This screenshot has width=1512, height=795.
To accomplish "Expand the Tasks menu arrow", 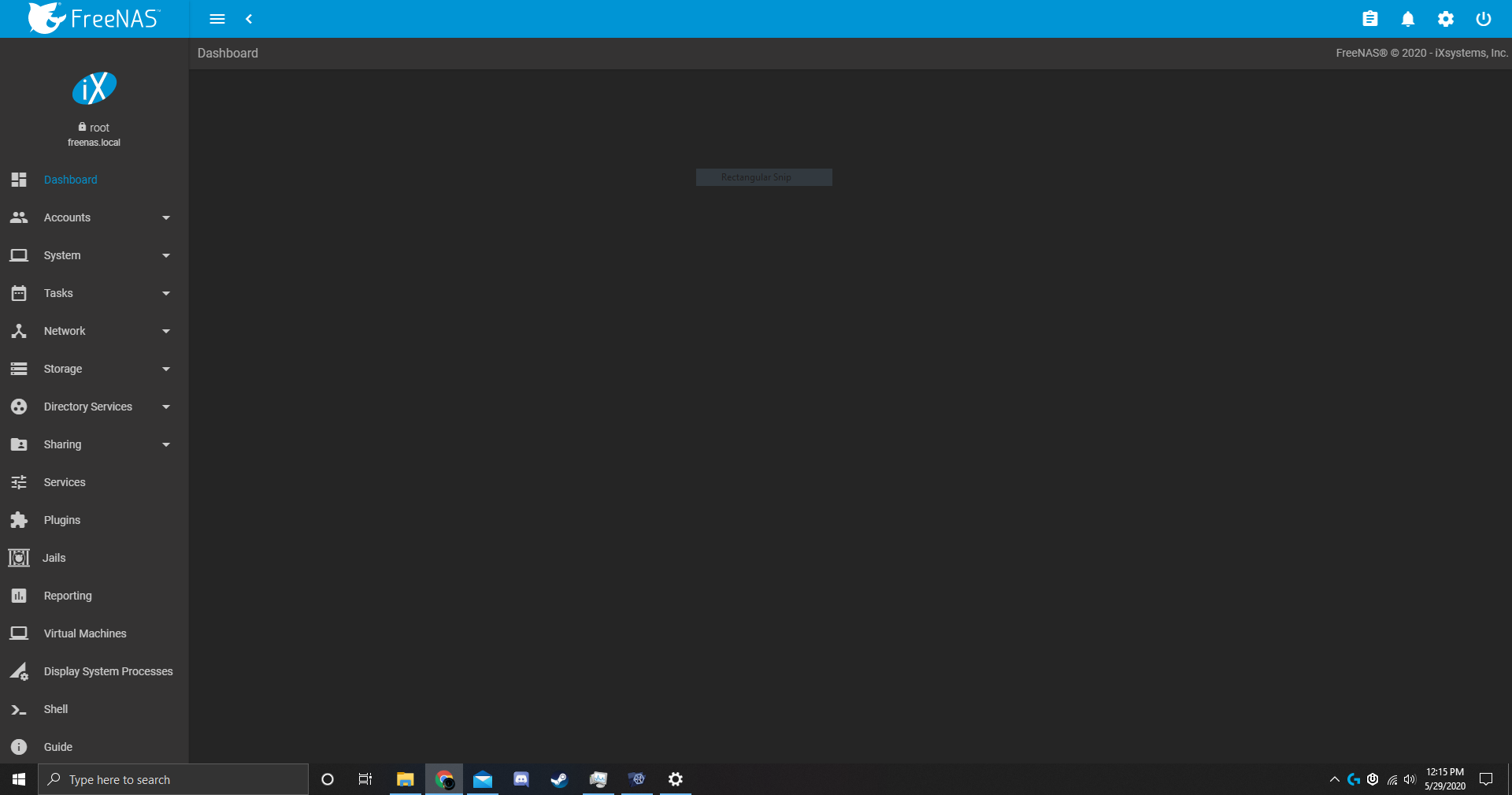I will coord(166,293).
